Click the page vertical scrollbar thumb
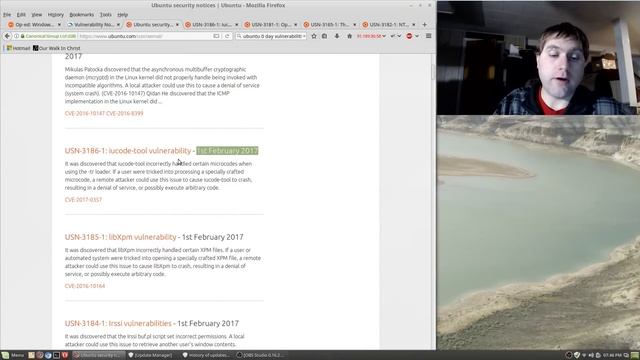This screenshot has width=640, height=360. pyautogui.click(x=433, y=72)
